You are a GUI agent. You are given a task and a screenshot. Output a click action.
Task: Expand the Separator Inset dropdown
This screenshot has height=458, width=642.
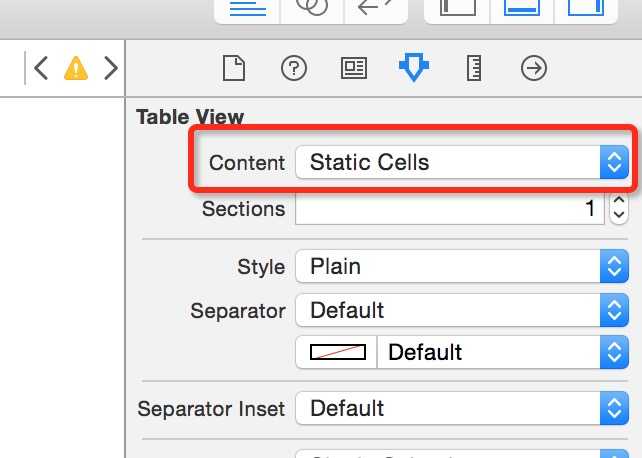point(461,408)
